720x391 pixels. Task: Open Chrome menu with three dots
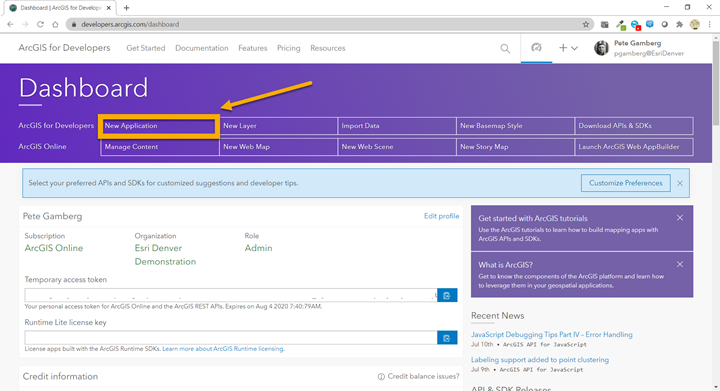709,24
